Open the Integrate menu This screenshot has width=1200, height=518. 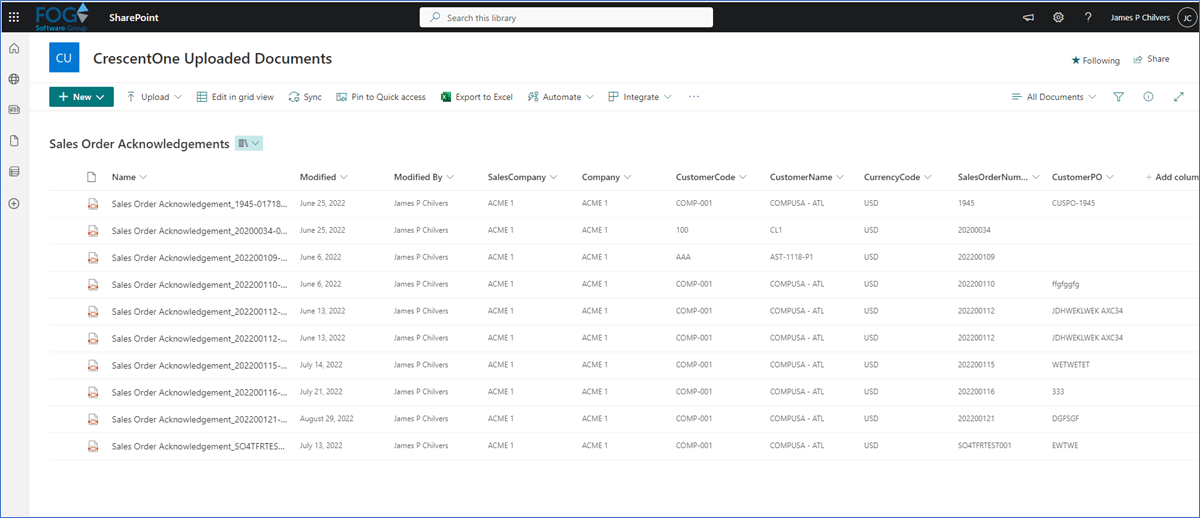[x=640, y=97]
